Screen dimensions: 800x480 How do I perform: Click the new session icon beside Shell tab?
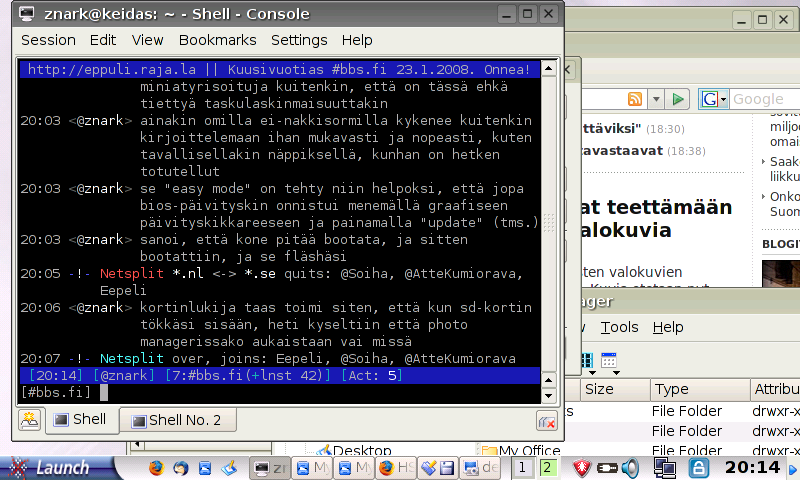30,420
